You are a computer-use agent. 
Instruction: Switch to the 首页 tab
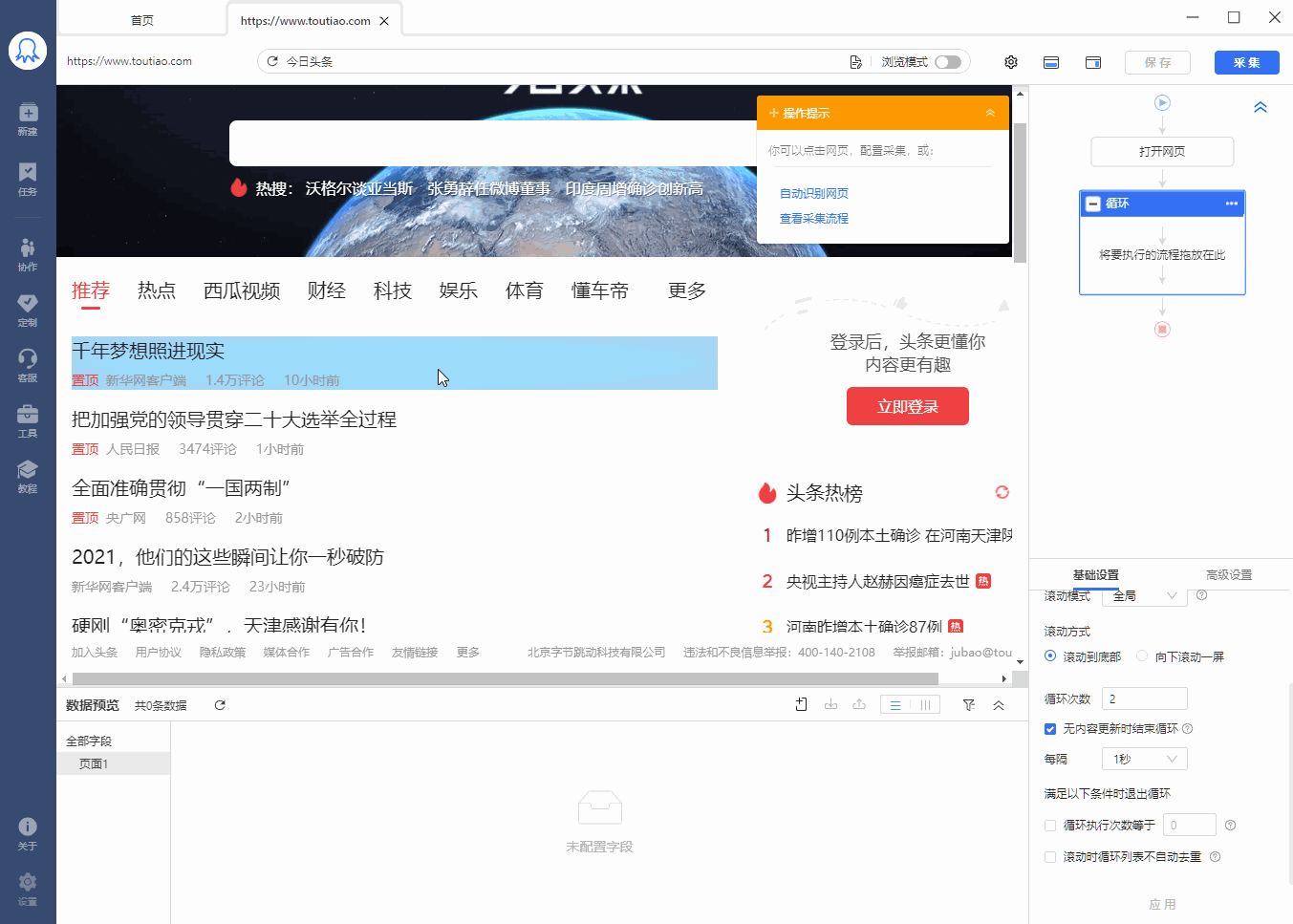(142, 20)
